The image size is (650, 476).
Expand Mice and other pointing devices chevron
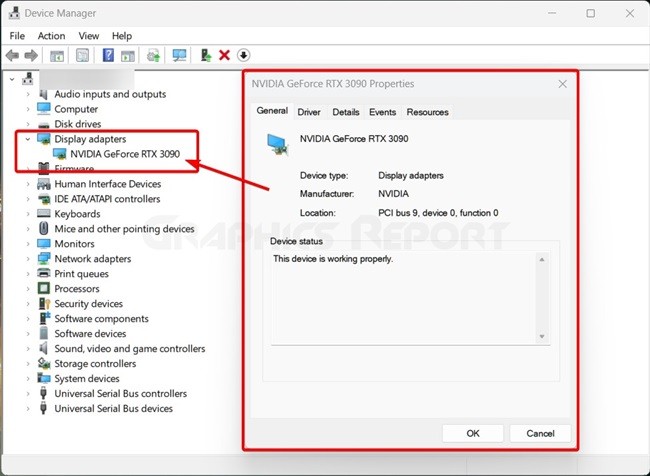28,229
